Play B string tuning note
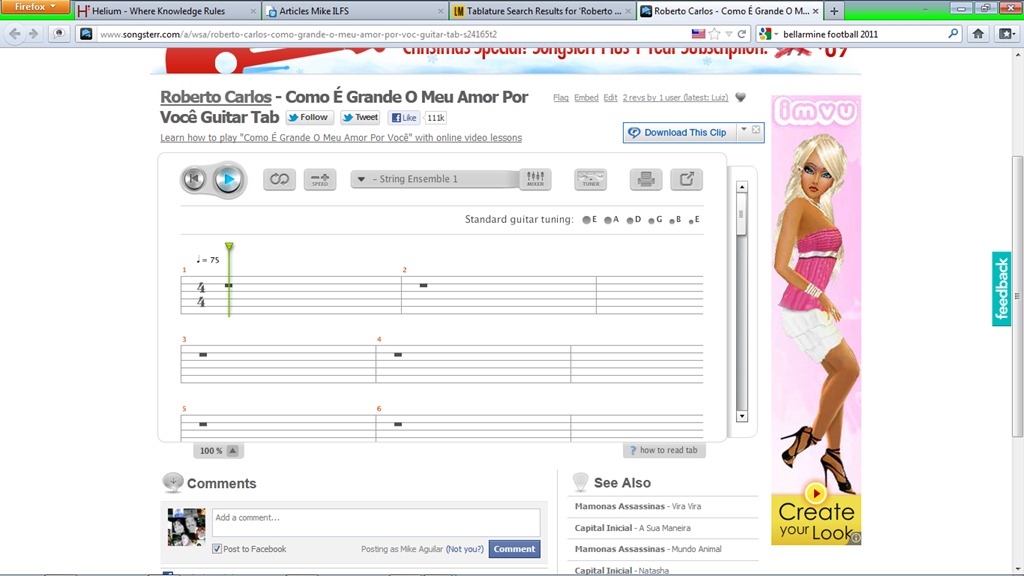1024x576 pixels. tap(671, 221)
